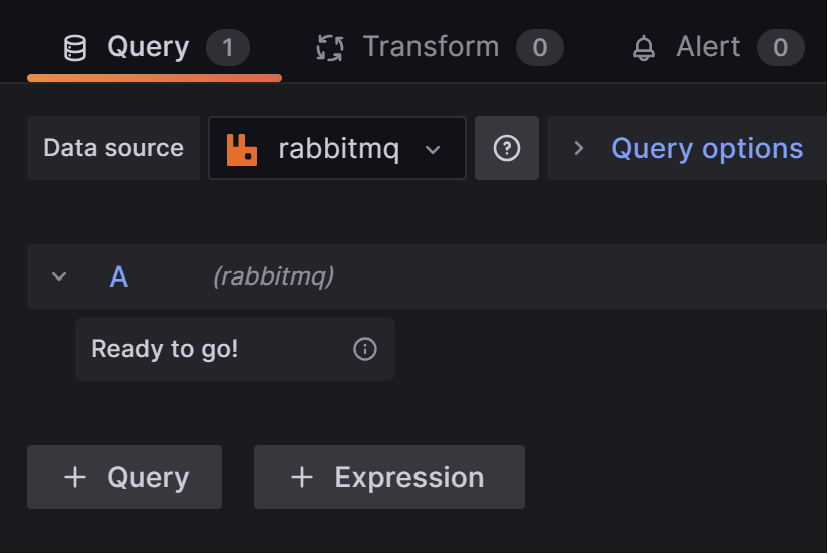828x554 pixels.
Task: Collapse query row A with chevron
Action: point(59,276)
